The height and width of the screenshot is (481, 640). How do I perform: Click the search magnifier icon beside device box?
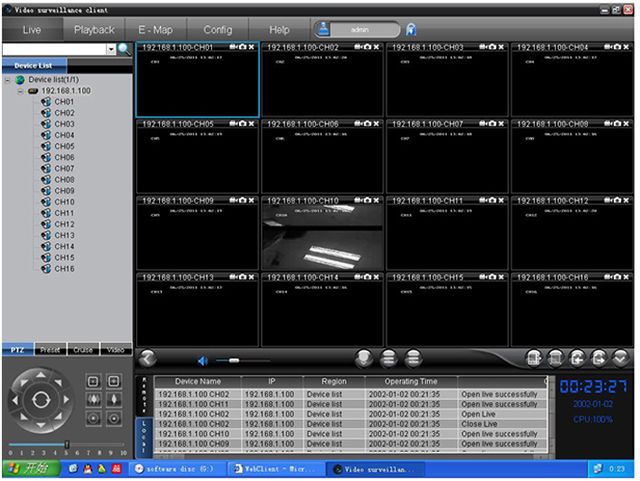[x=124, y=48]
